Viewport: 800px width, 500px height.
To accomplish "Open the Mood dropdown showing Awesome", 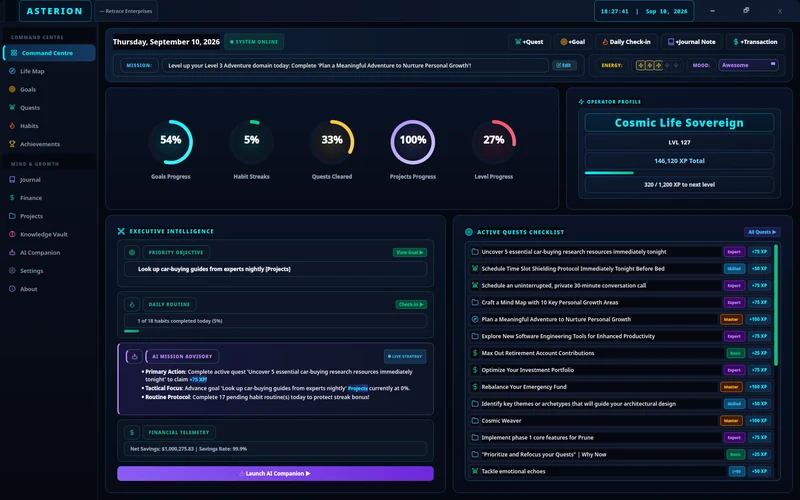I will (748, 65).
